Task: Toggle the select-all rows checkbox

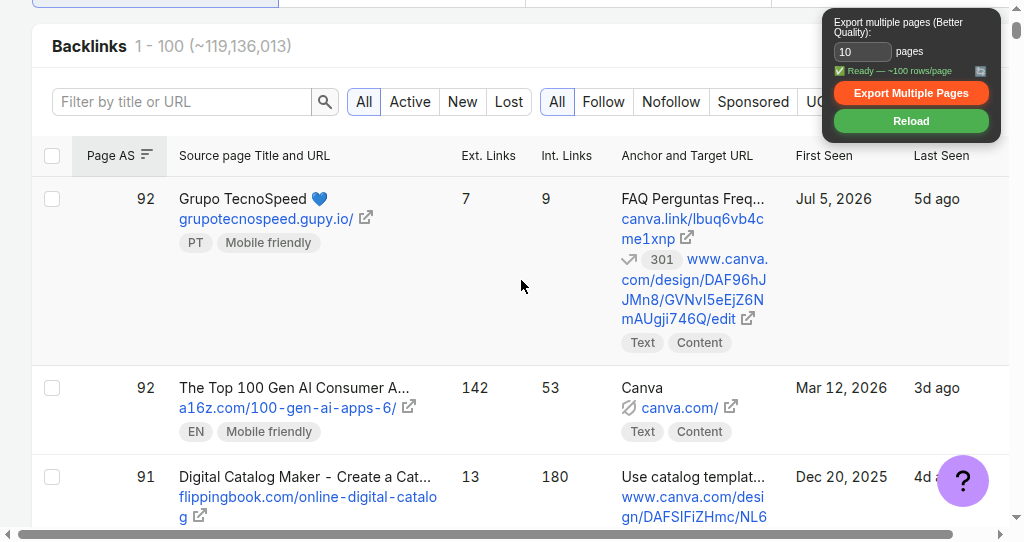Action: click(x=52, y=156)
